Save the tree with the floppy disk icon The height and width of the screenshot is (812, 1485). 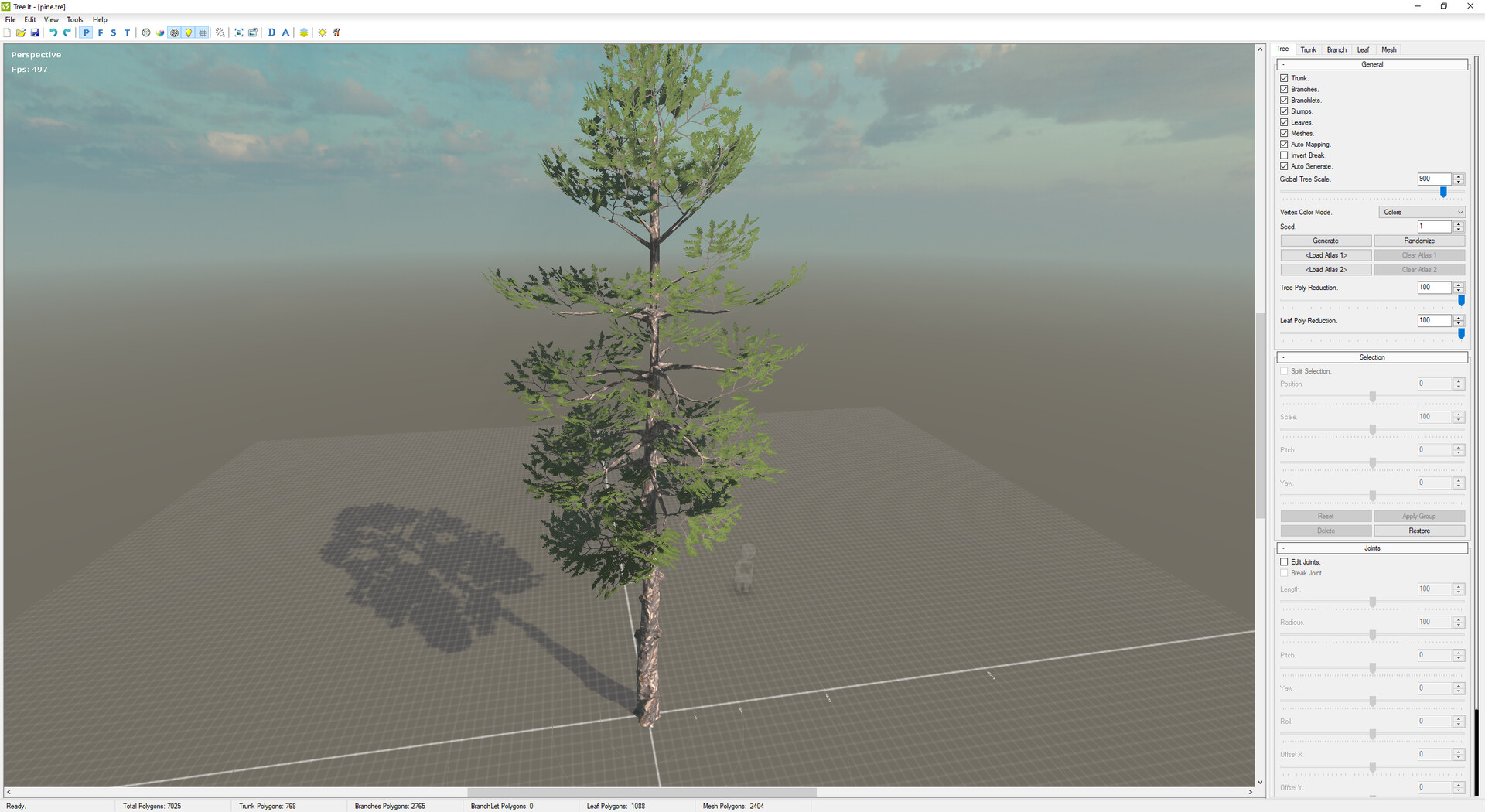(x=35, y=32)
